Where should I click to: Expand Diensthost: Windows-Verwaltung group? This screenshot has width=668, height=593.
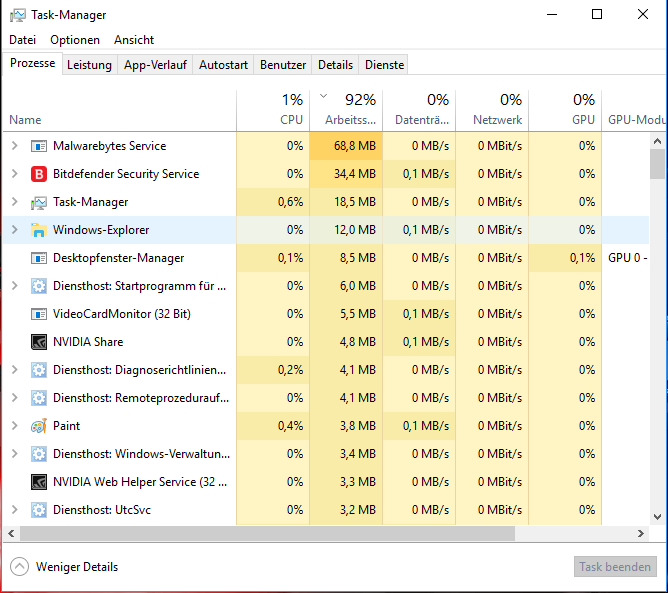14,454
